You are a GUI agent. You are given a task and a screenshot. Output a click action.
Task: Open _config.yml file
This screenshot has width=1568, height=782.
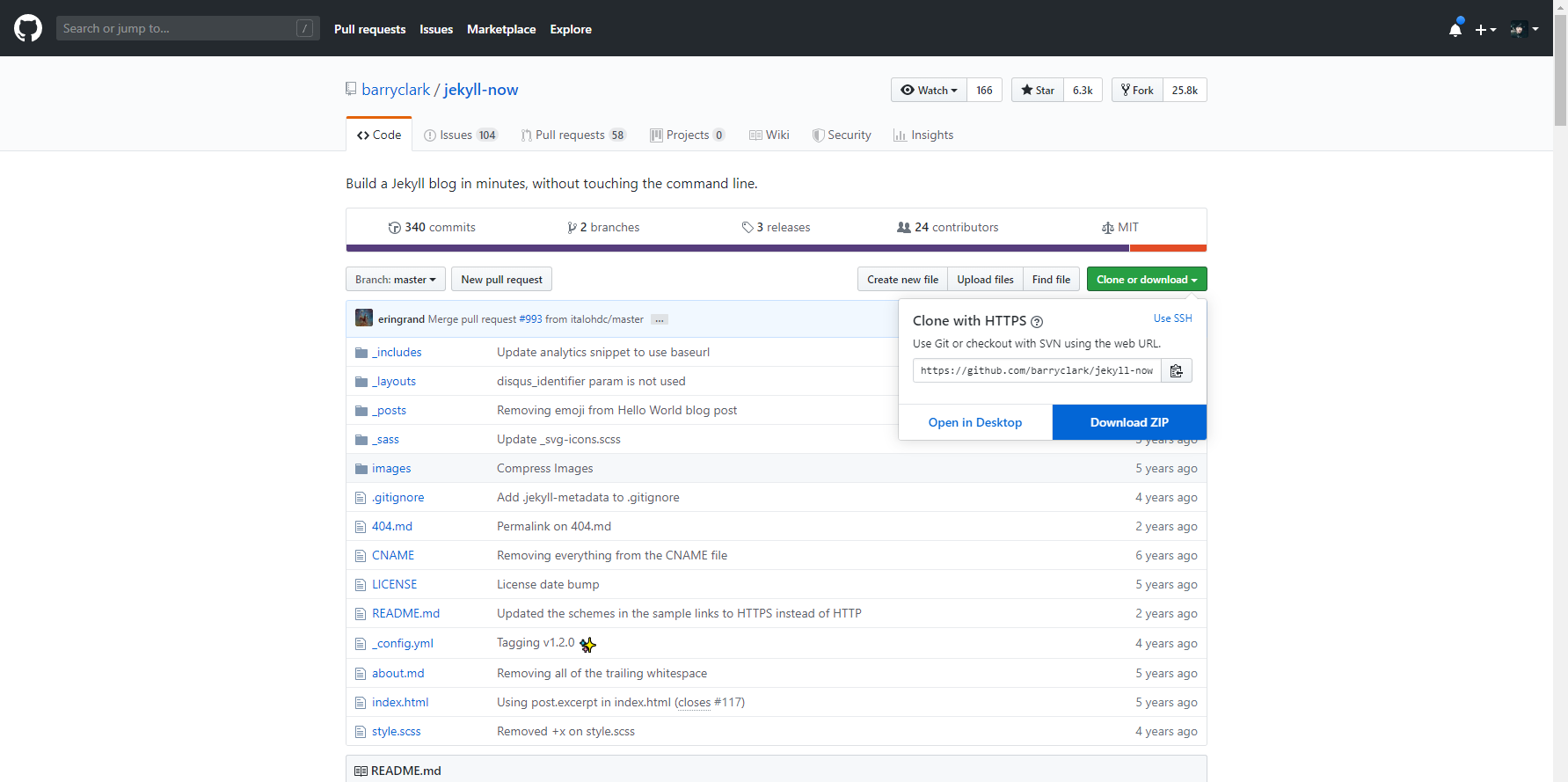tap(403, 643)
